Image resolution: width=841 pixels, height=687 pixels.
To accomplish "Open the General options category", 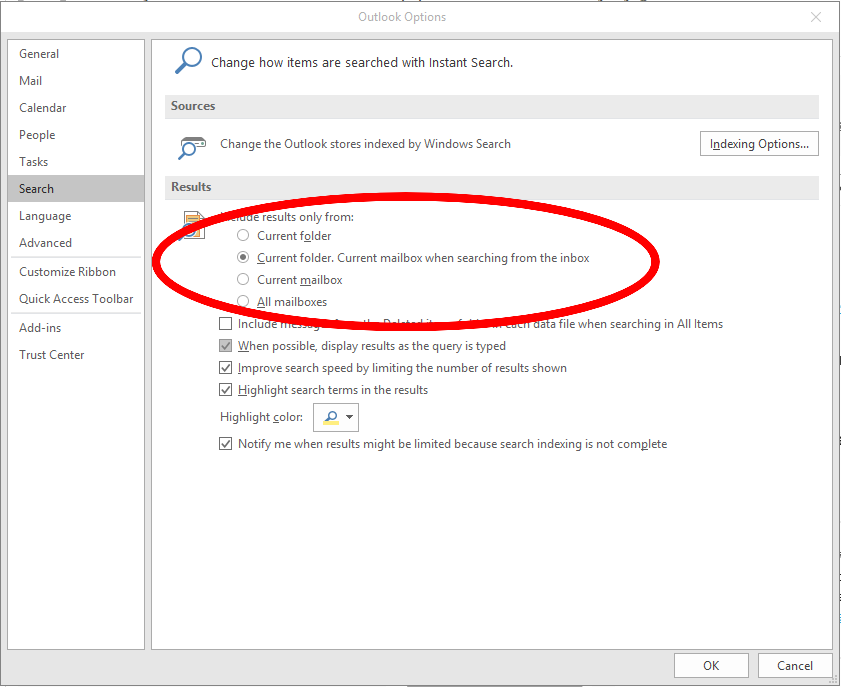I will [x=76, y=54].
